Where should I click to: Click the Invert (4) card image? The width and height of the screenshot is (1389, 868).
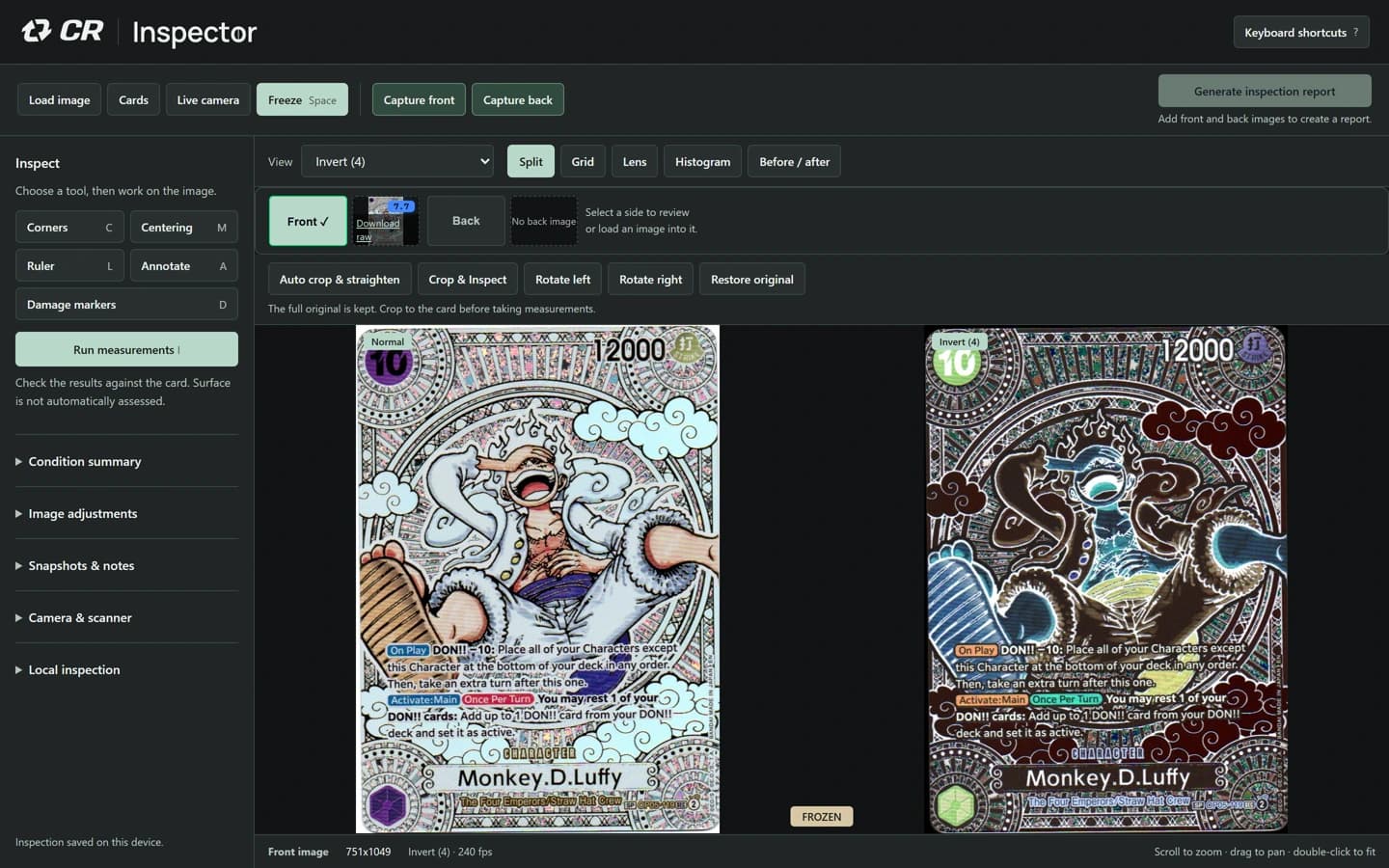point(1105,579)
